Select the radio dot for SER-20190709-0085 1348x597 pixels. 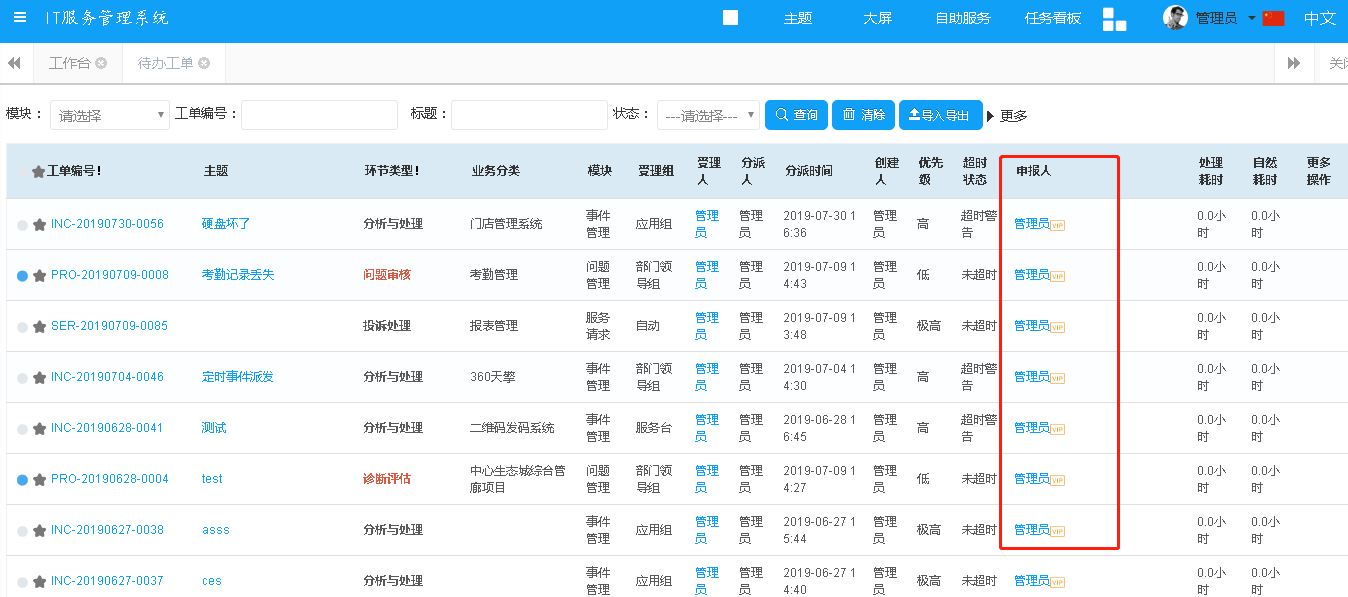pyautogui.click(x=23, y=326)
